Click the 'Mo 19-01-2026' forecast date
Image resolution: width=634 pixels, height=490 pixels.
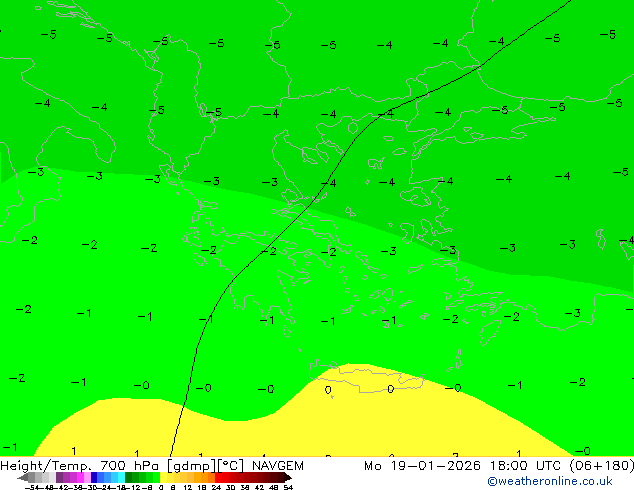pos(422,466)
